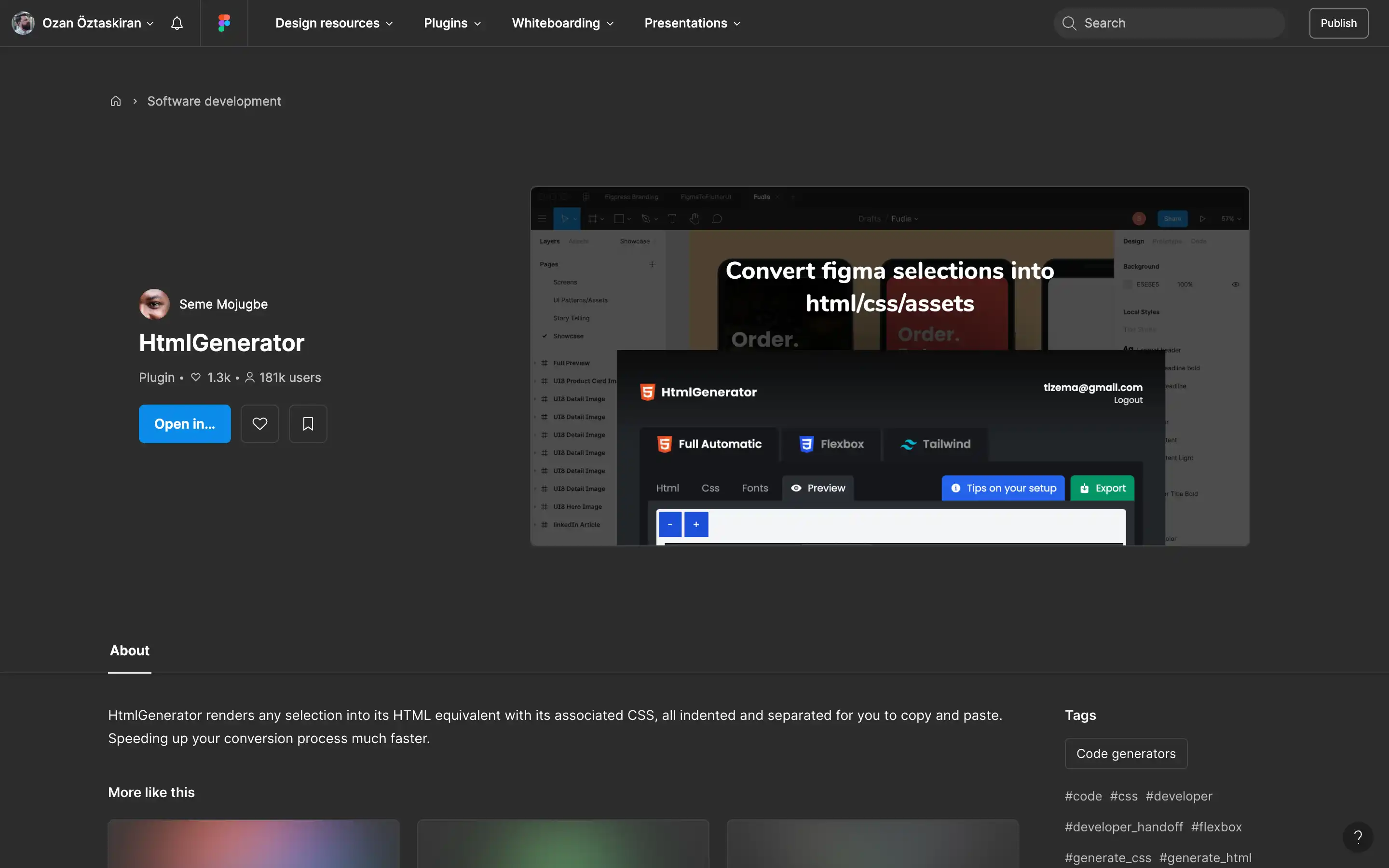Image resolution: width=1389 pixels, height=868 pixels.
Task: Like the plugin with heart button
Action: (259, 424)
